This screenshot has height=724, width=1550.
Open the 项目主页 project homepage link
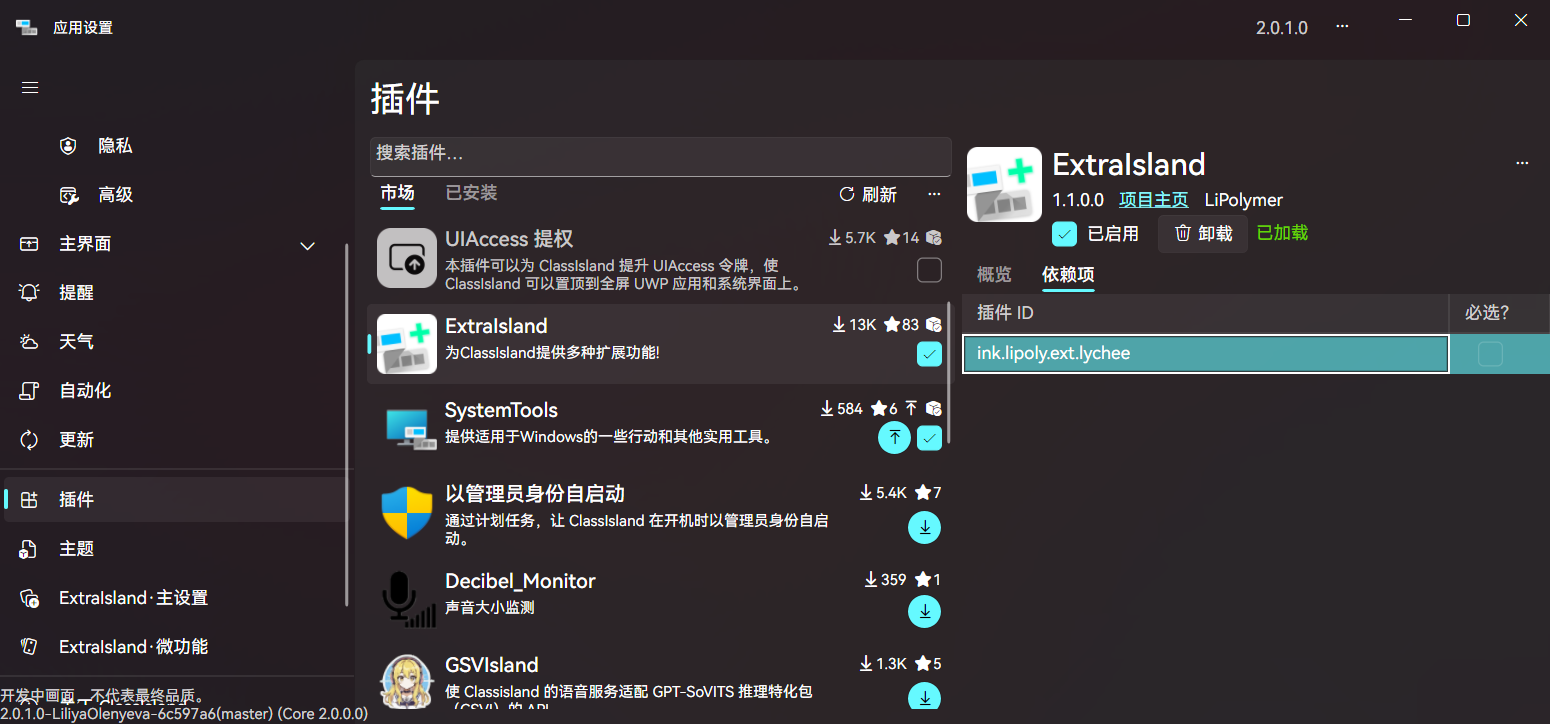coord(1153,200)
